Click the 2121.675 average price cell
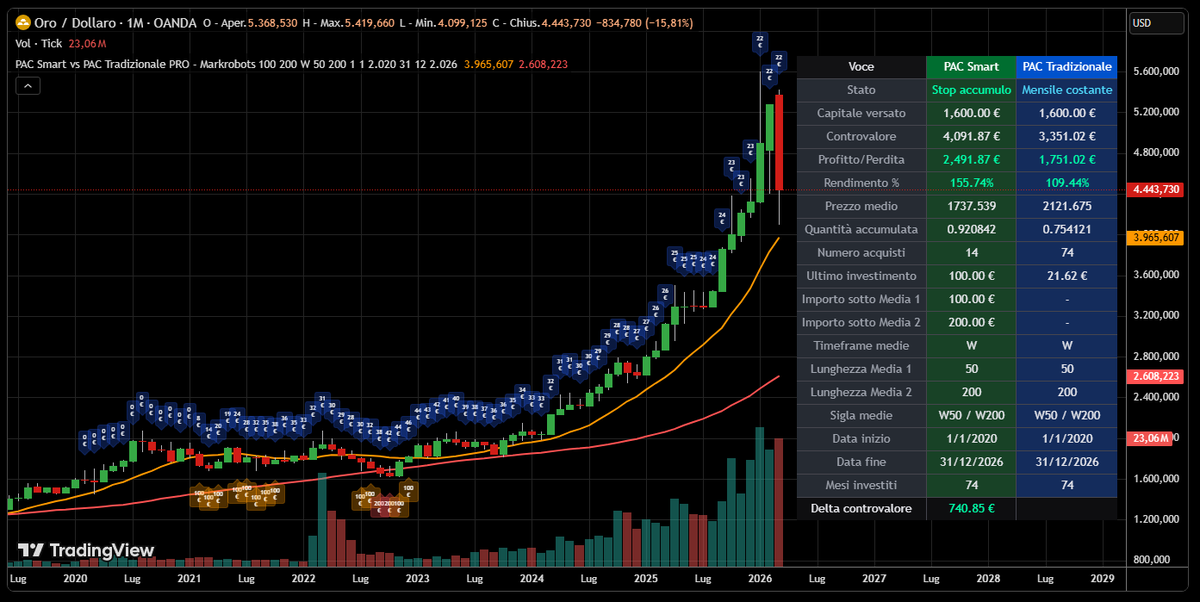Screen dimensions: 1200x602 pyautogui.click(x=1066, y=206)
